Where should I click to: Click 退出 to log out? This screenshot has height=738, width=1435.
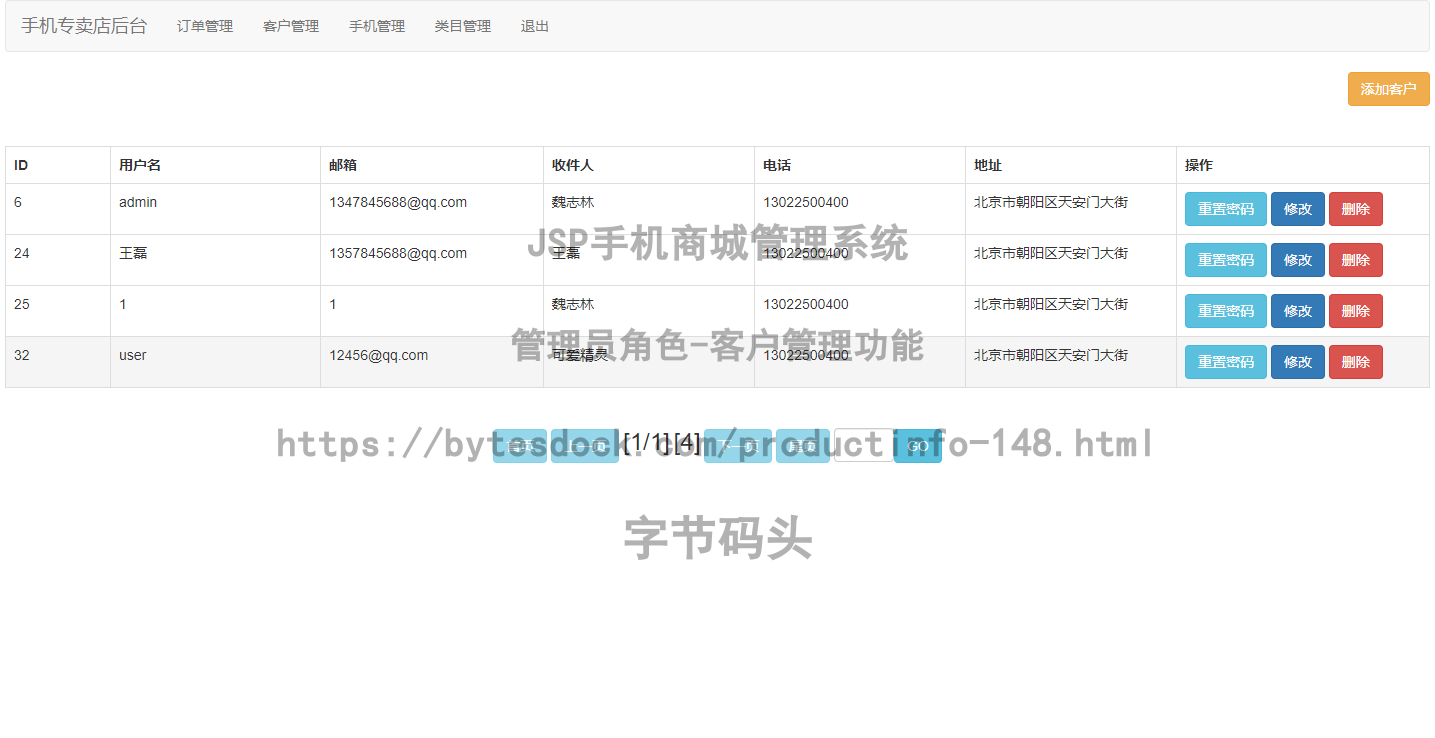[535, 26]
